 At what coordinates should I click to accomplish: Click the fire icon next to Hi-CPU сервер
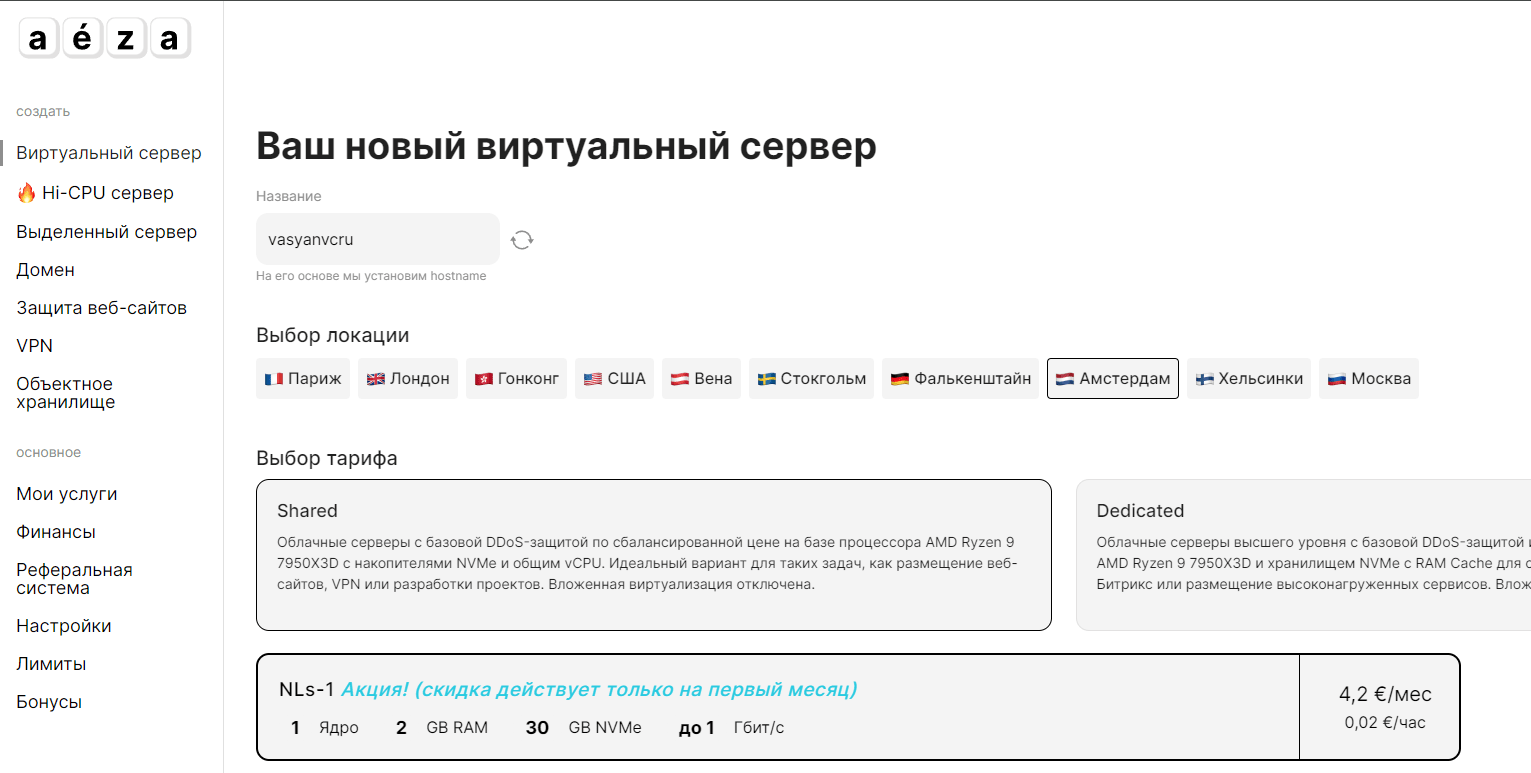coord(25,192)
